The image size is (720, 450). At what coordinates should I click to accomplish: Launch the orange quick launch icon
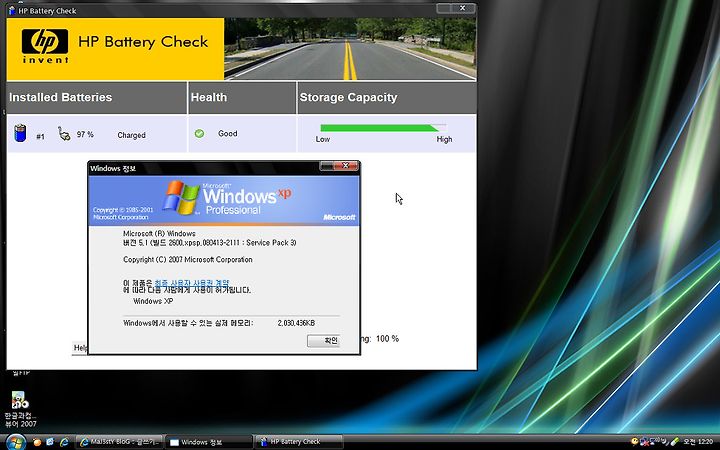tap(37, 442)
